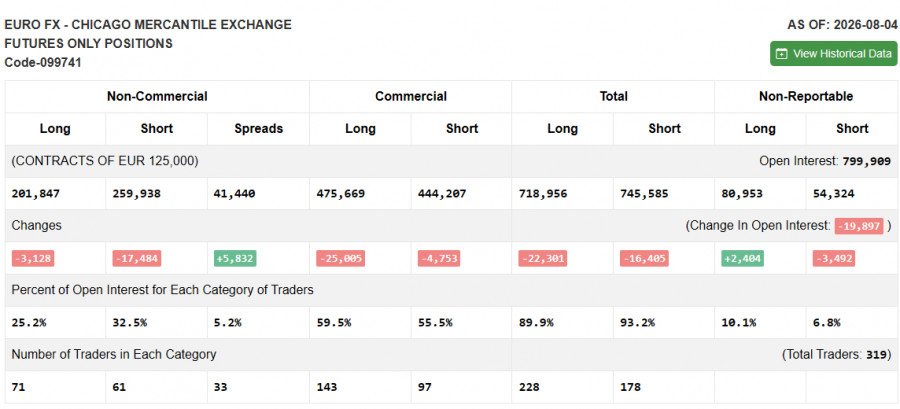
Task: Click the -3,128 change badge
Action: point(33,259)
